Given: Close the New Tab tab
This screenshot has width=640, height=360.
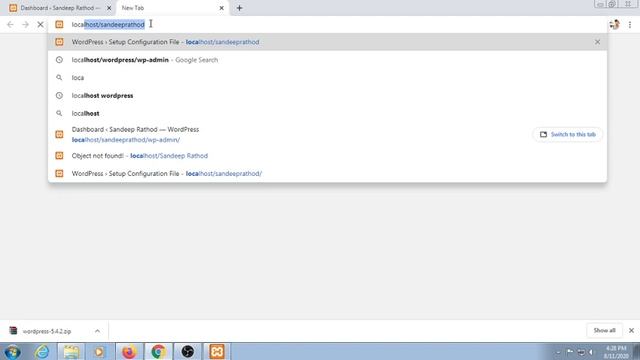Looking at the screenshot, I should [222, 8].
